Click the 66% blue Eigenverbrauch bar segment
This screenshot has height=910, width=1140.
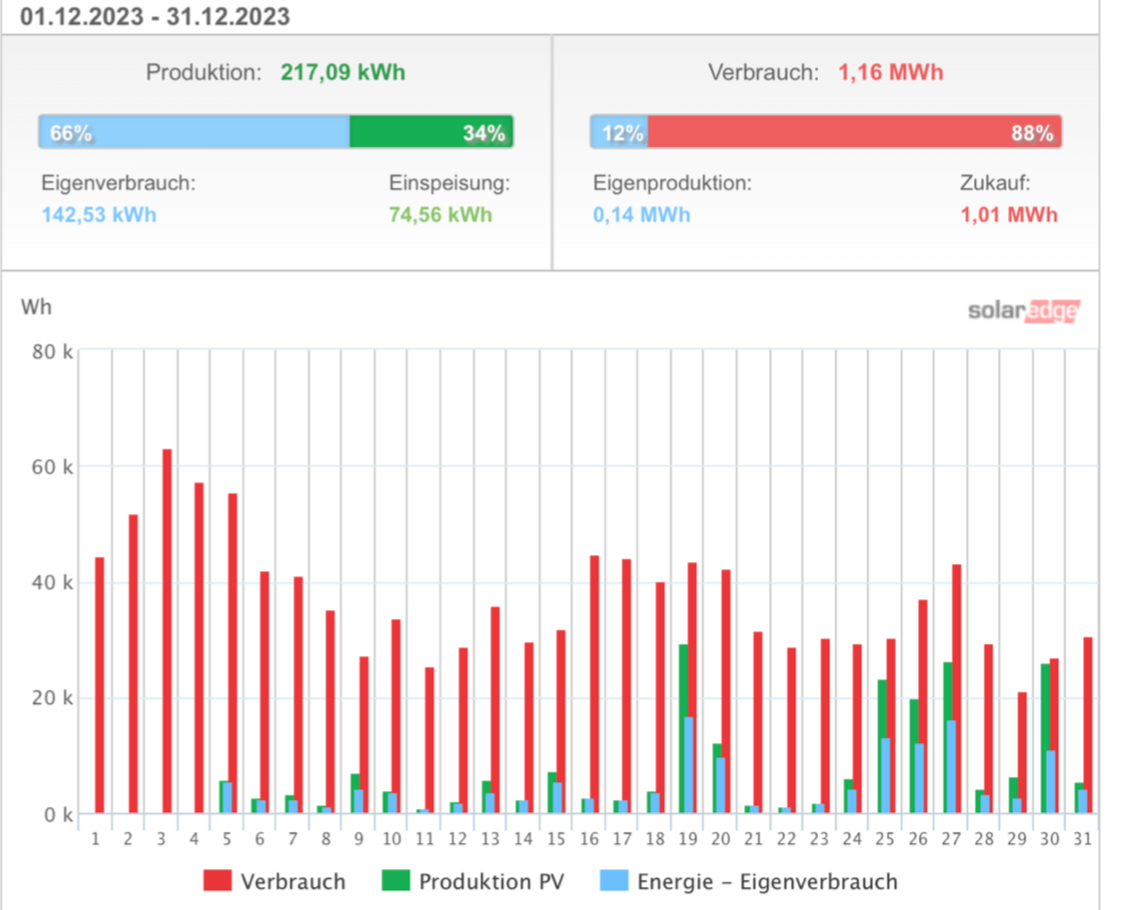coord(194,132)
